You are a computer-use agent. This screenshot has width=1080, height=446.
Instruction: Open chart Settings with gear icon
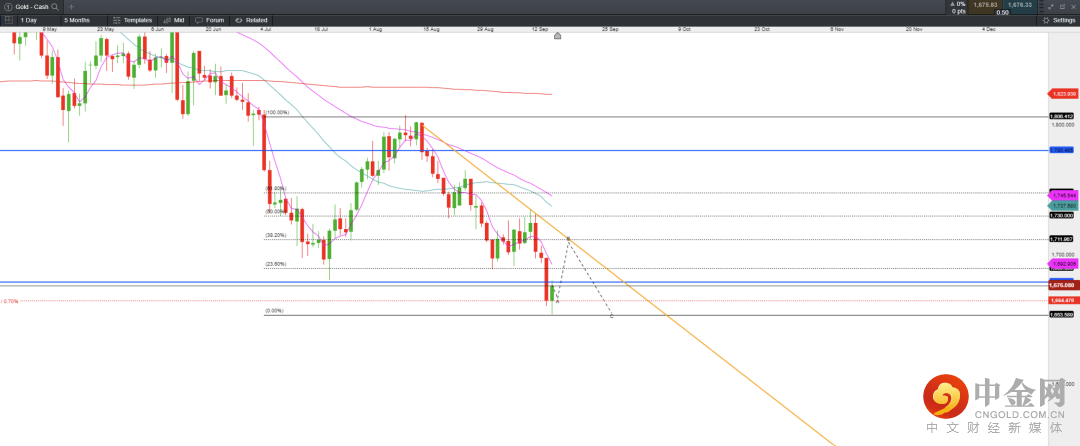coord(1059,20)
